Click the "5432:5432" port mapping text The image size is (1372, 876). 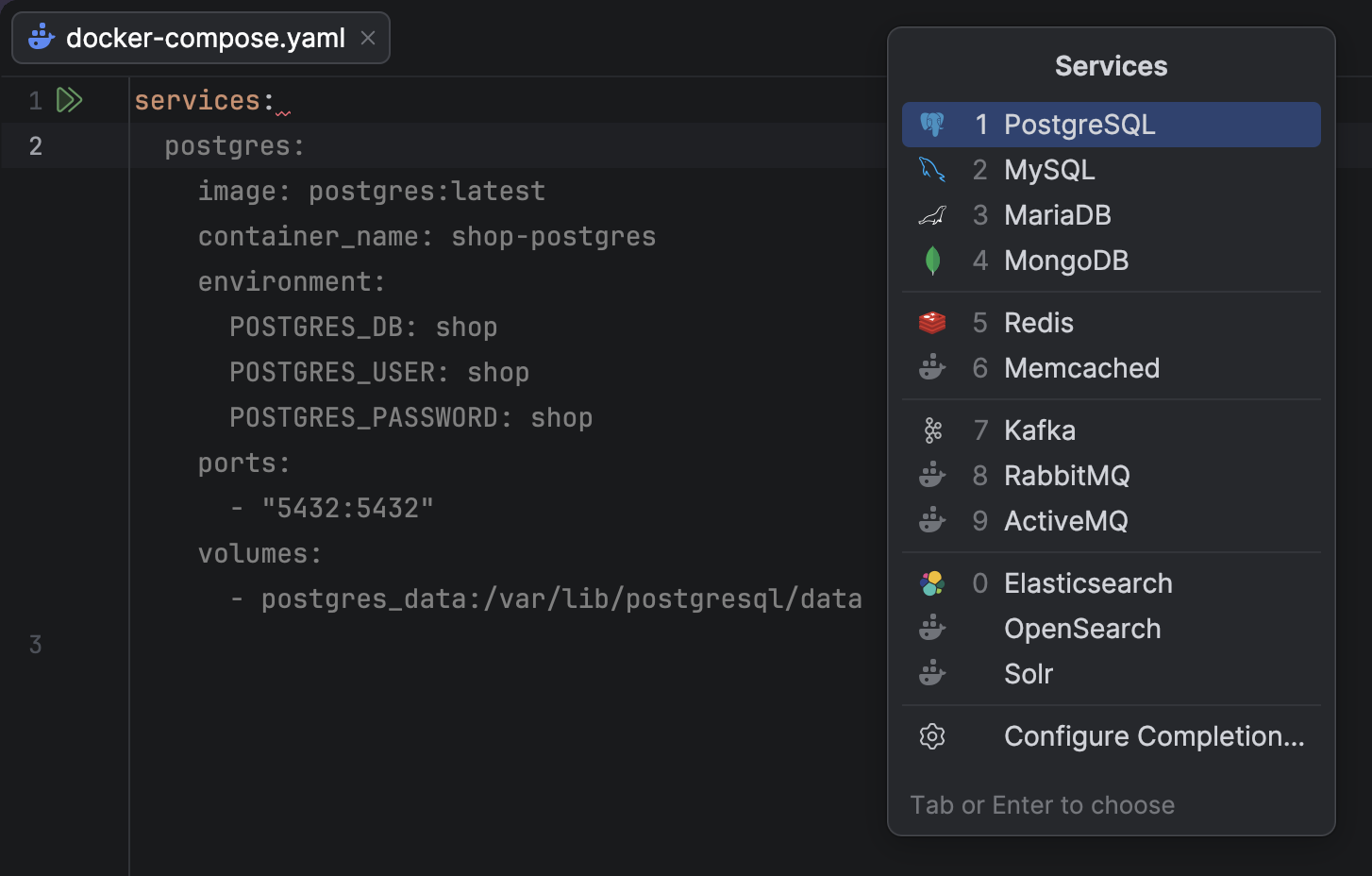point(348,509)
